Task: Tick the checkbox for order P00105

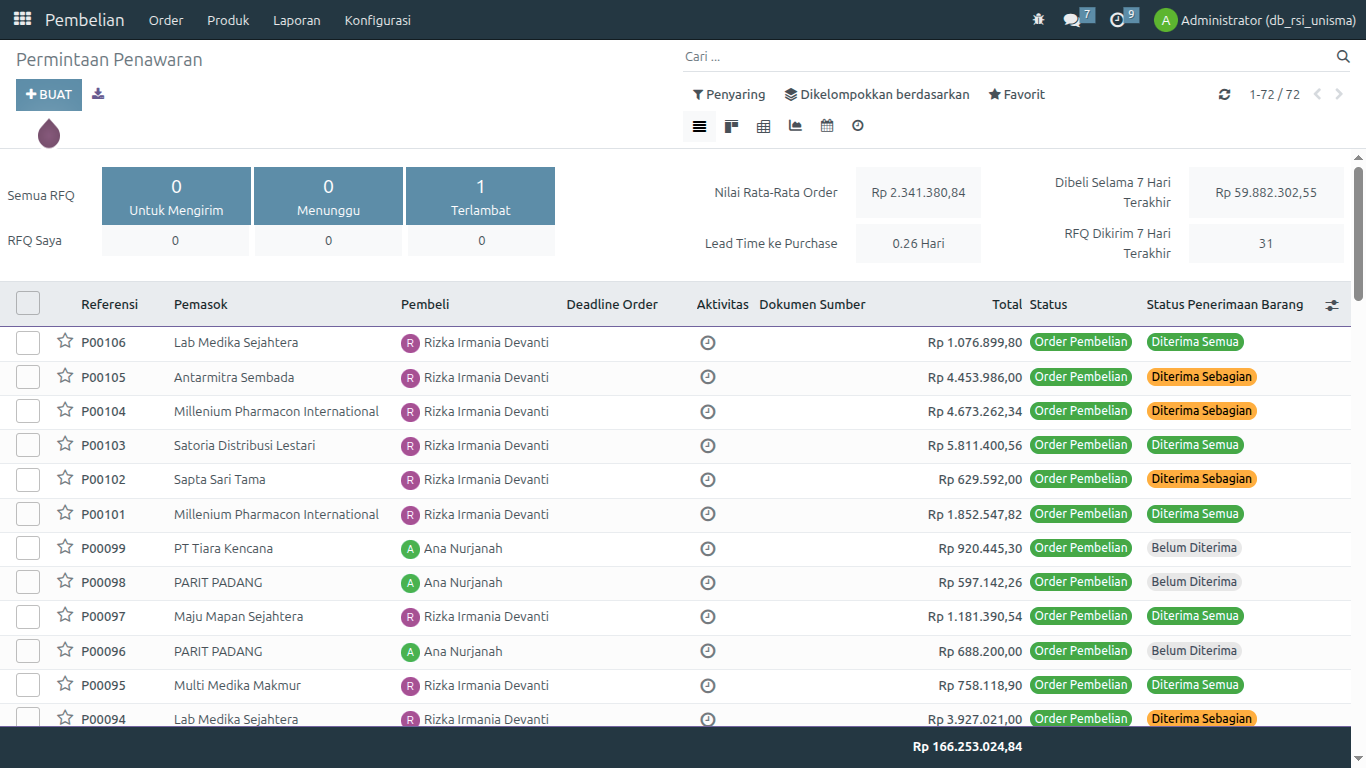Action: point(28,377)
